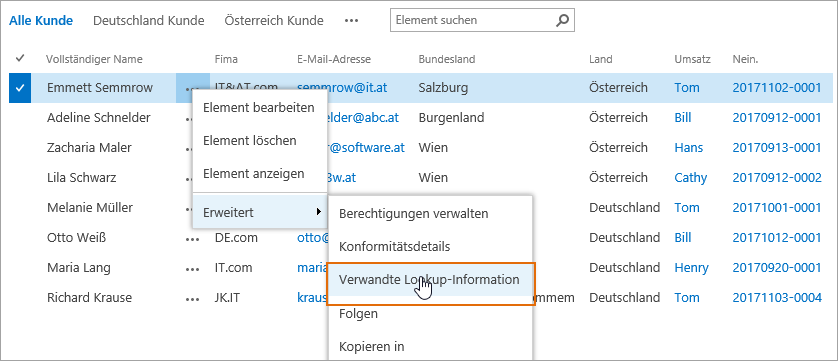Select the Richard Krause name cell
Viewport: 838px width, 361px height.
[89, 297]
